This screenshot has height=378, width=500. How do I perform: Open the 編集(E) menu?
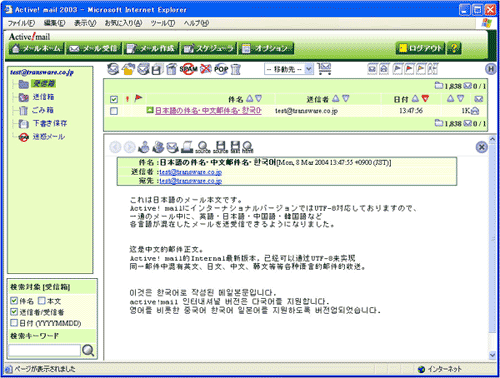(54, 23)
